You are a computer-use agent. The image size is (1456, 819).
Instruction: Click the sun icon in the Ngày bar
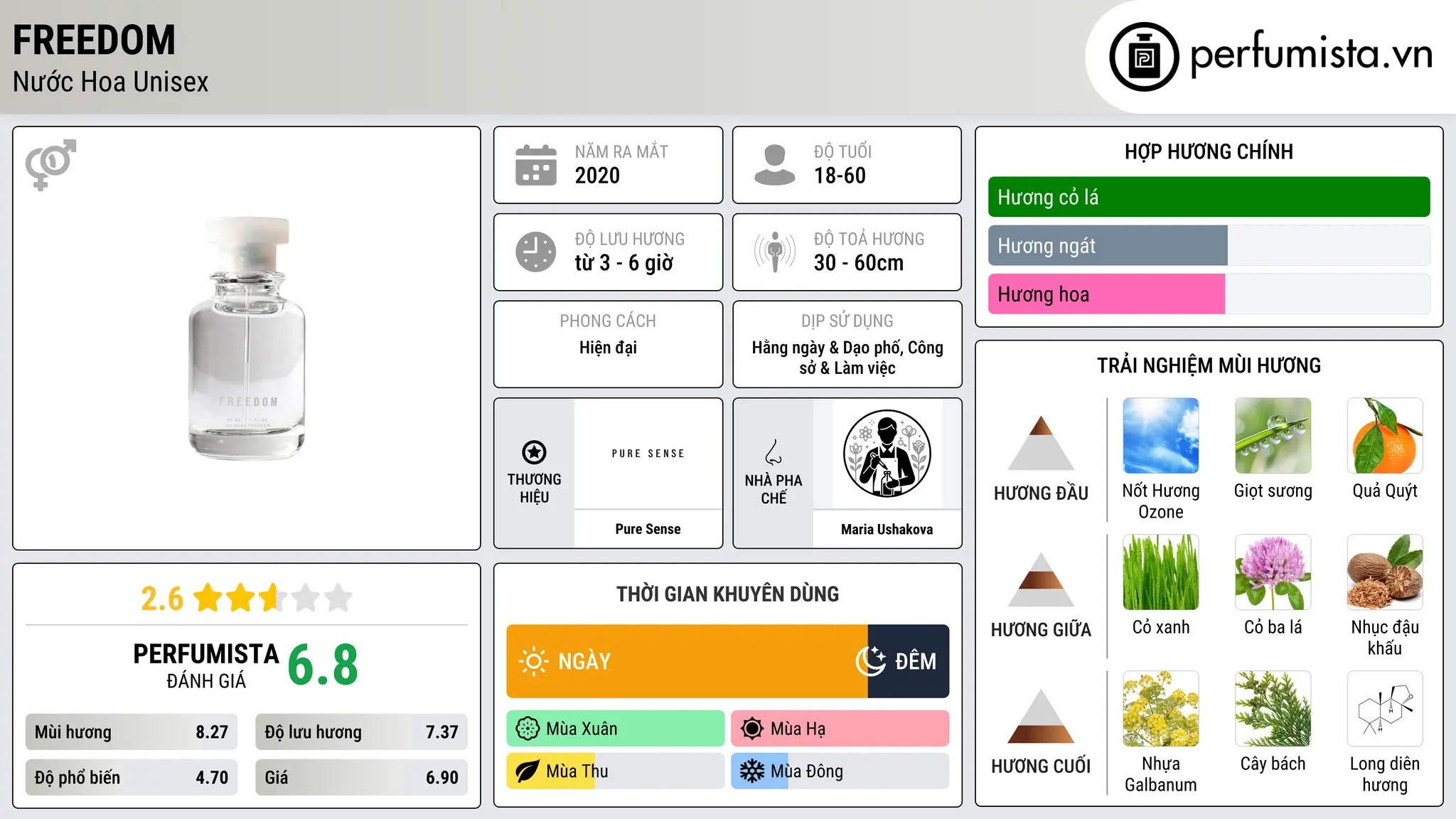pos(533,661)
